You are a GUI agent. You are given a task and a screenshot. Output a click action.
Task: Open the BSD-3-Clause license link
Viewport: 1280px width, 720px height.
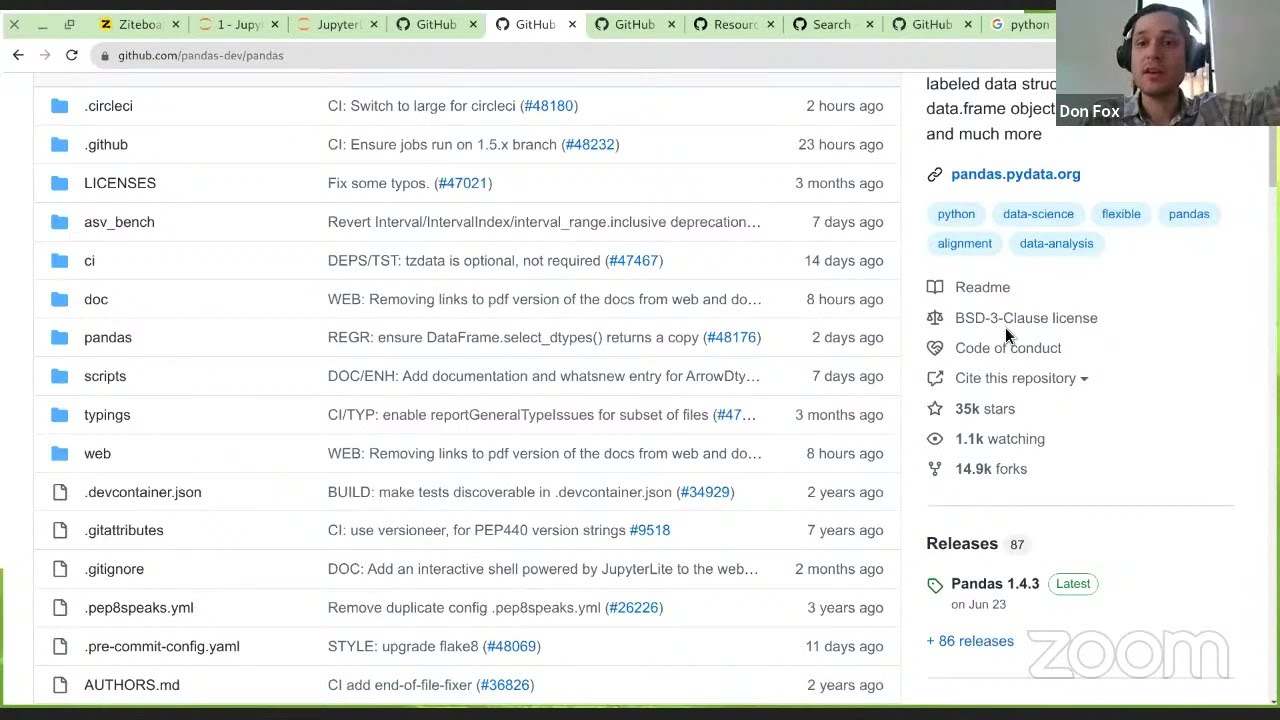pos(1026,318)
